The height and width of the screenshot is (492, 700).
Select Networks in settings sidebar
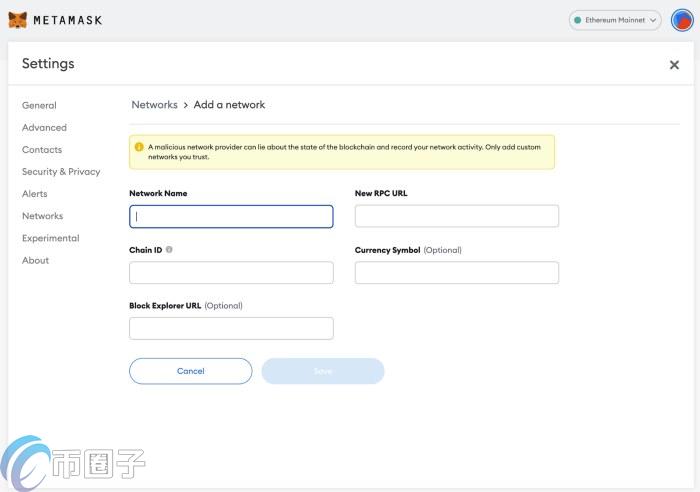[42, 216]
